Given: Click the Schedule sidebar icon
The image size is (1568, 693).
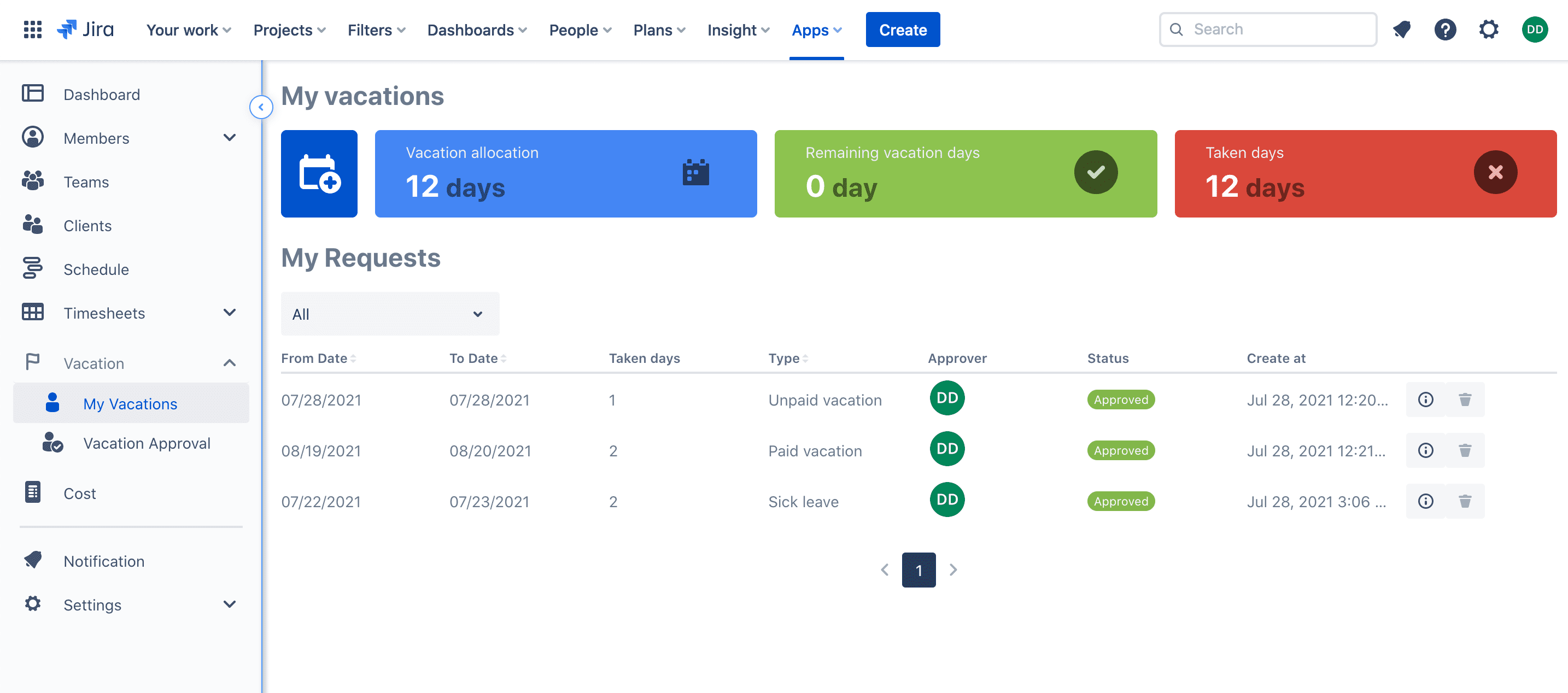Looking at the screenshot, I should (33, 268).
